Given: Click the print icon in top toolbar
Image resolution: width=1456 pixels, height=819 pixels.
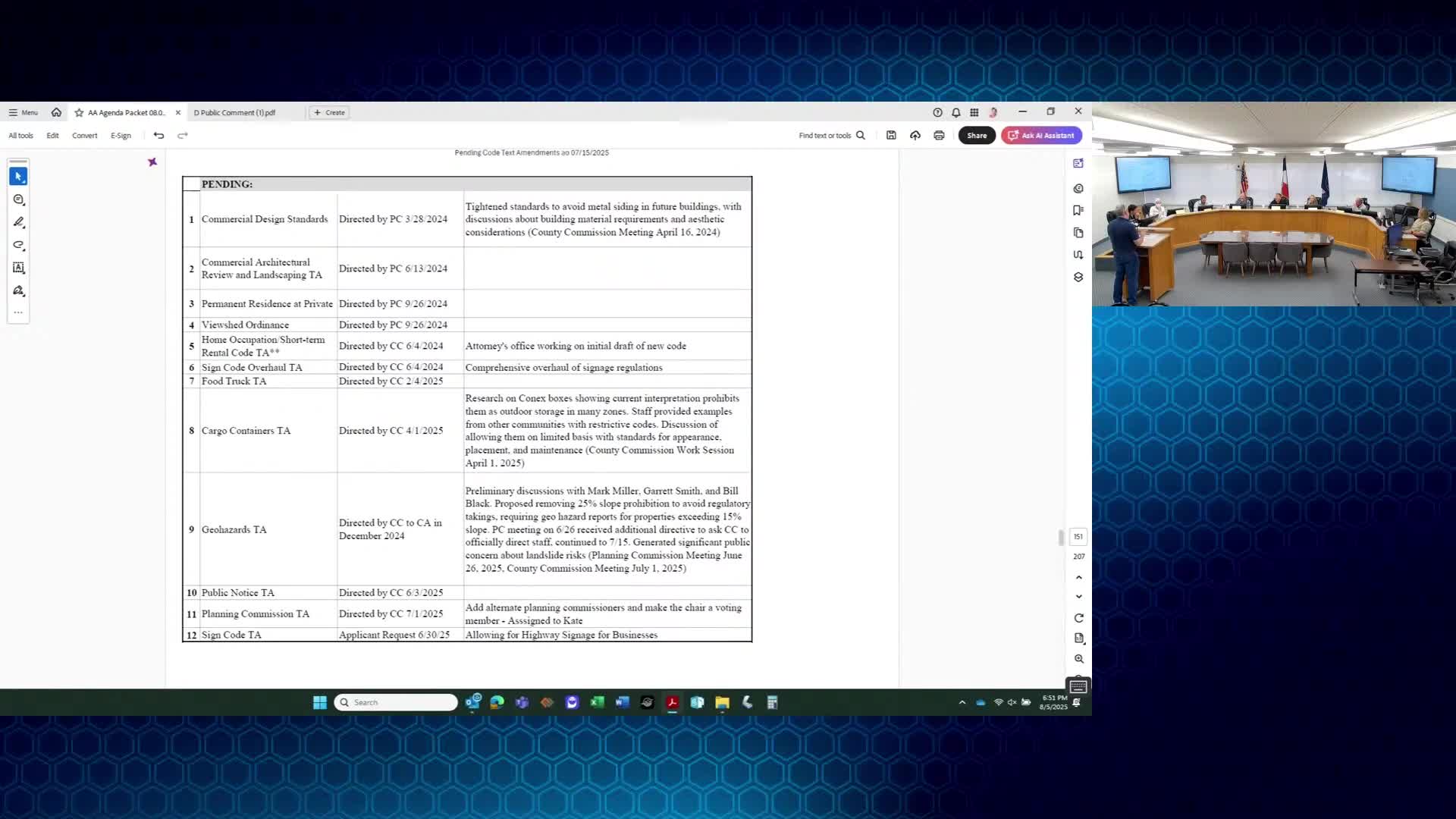Looking at the screenshot, I should coord(939,135).
